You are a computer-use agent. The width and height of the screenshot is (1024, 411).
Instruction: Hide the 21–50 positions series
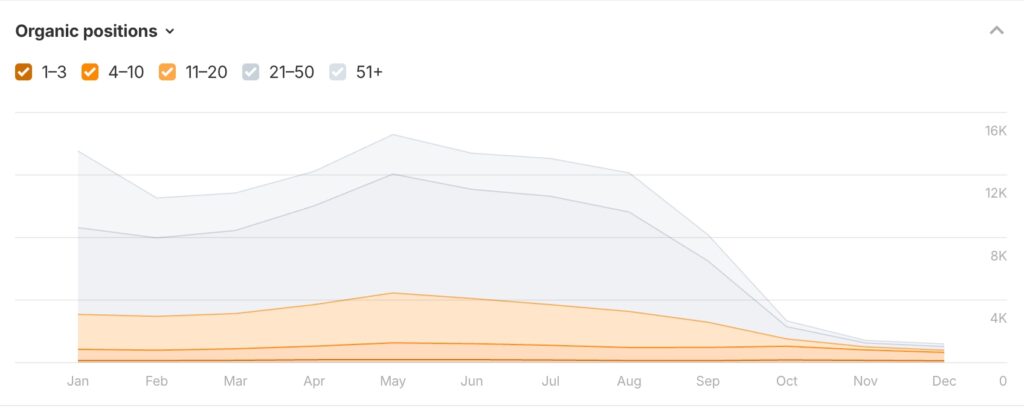click(x=251, y=72)
